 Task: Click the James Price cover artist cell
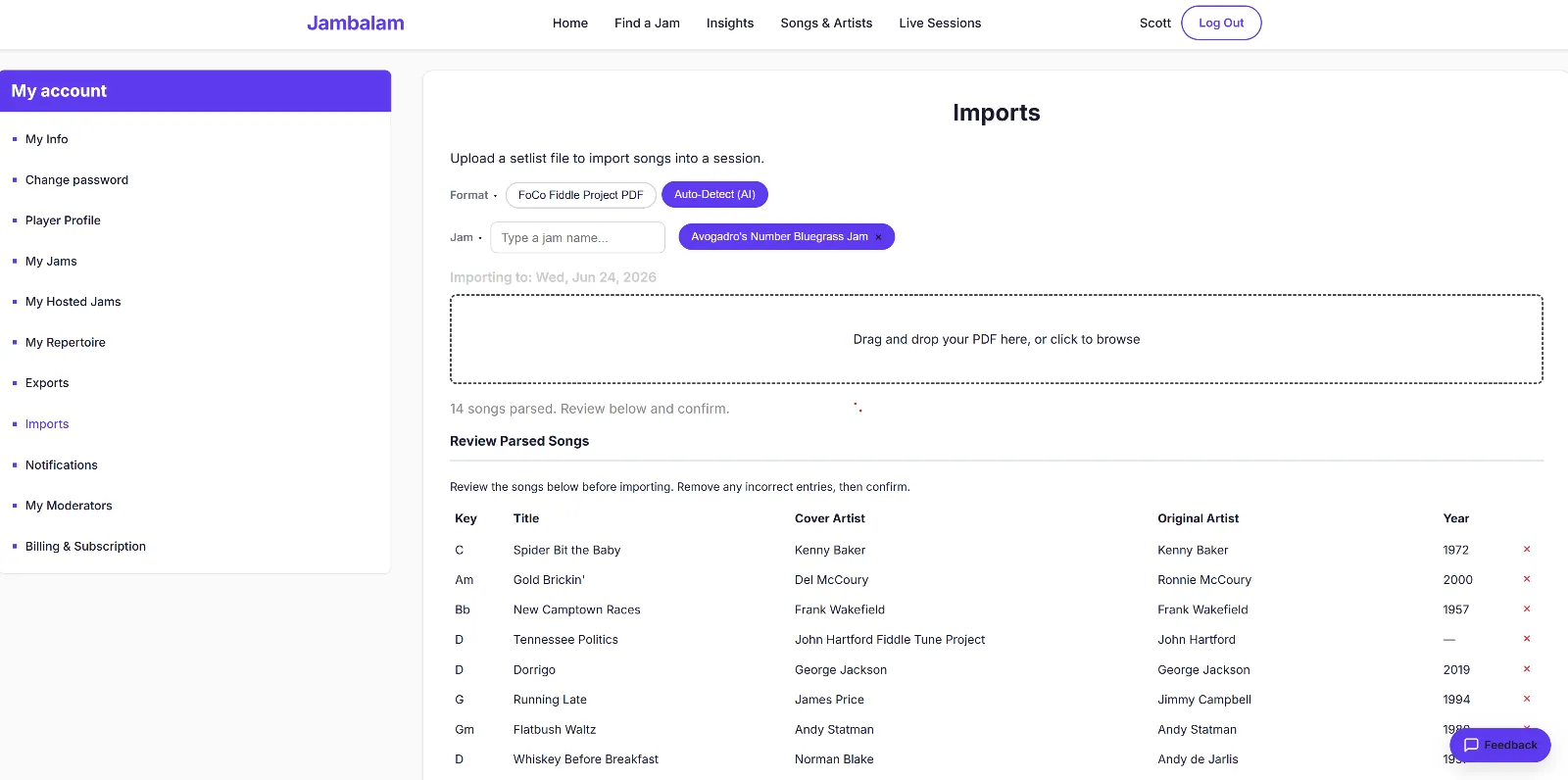[x=829, y=700]
